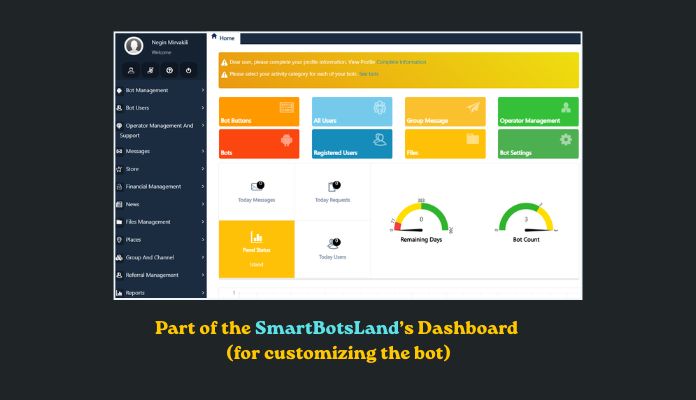Viewport: 696px width, 400px height.
Task: Open the Financial Management menu label
Action: tap(153, 186)
